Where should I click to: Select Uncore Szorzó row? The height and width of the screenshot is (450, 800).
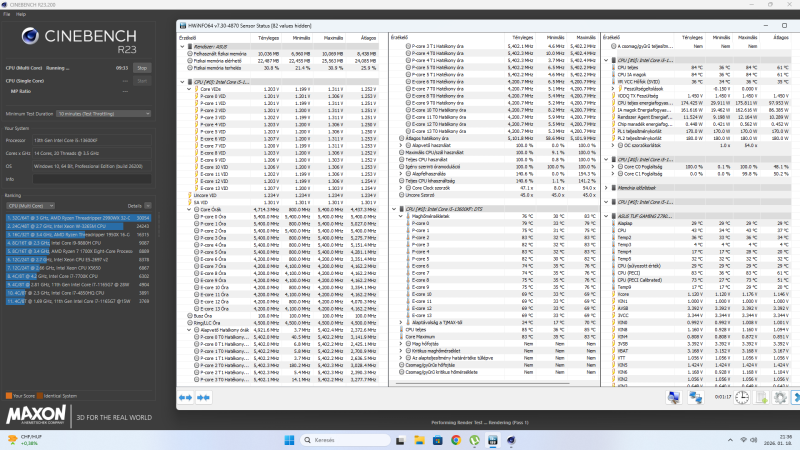click(496, 195)
